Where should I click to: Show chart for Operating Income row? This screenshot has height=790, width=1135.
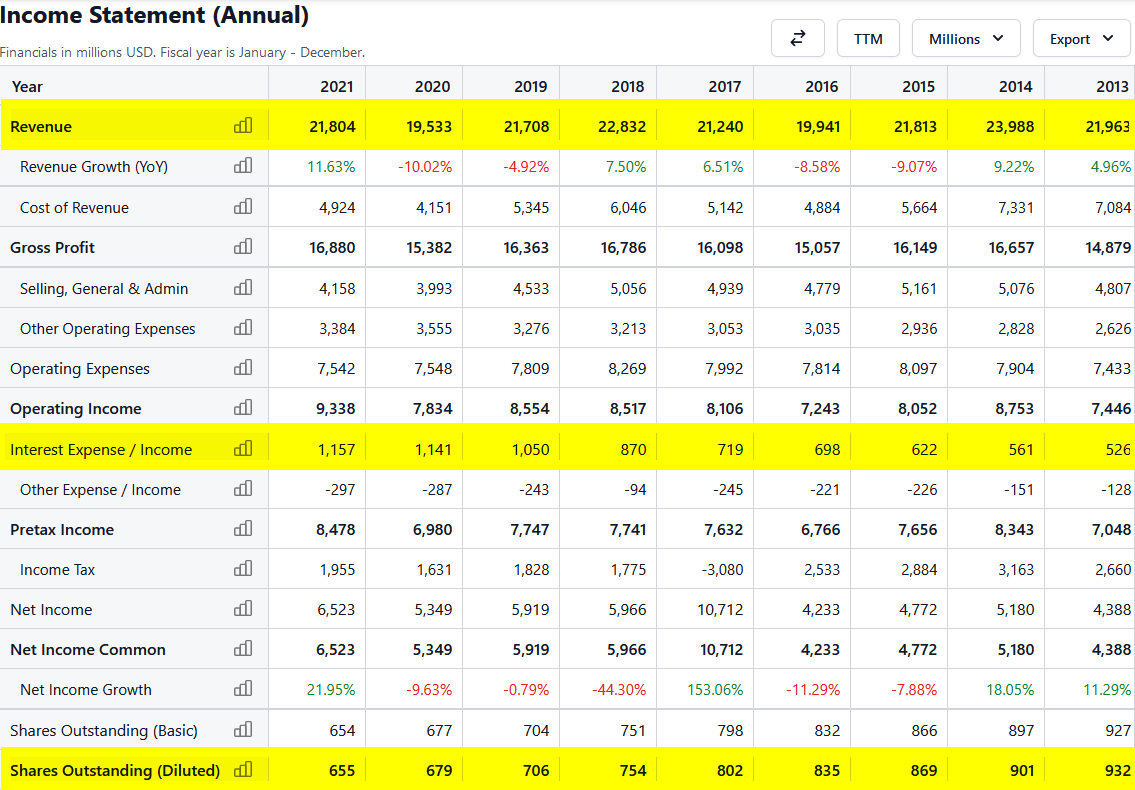(243, 408)
